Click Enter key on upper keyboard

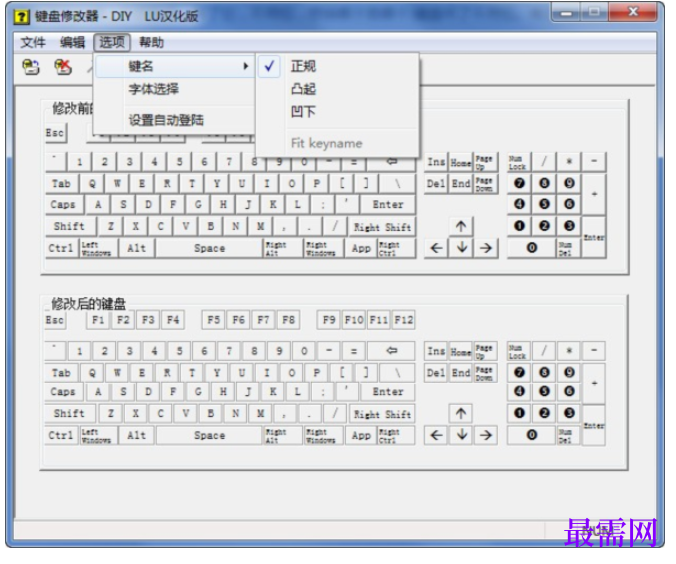click(x=388, y=204)
